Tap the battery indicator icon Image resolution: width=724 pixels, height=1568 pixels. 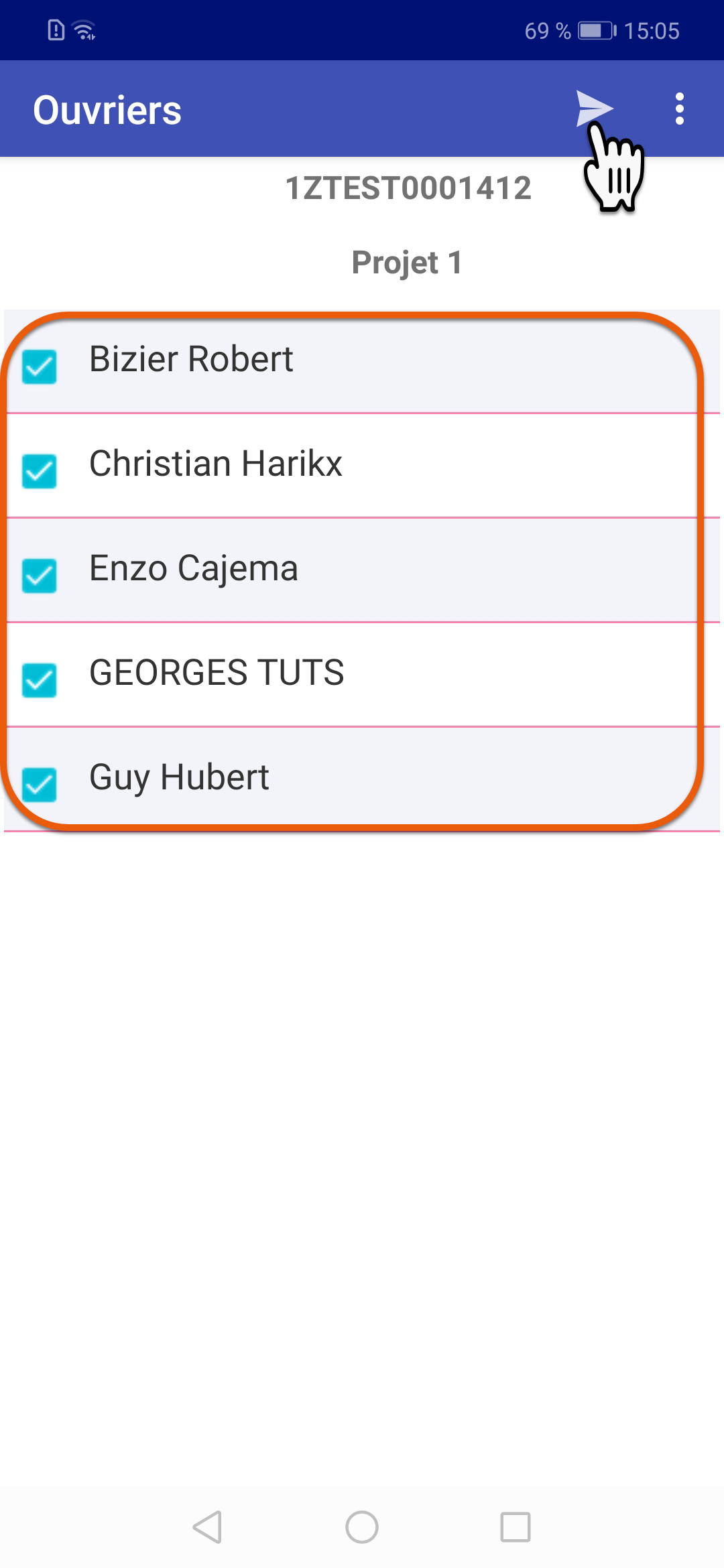597,31
